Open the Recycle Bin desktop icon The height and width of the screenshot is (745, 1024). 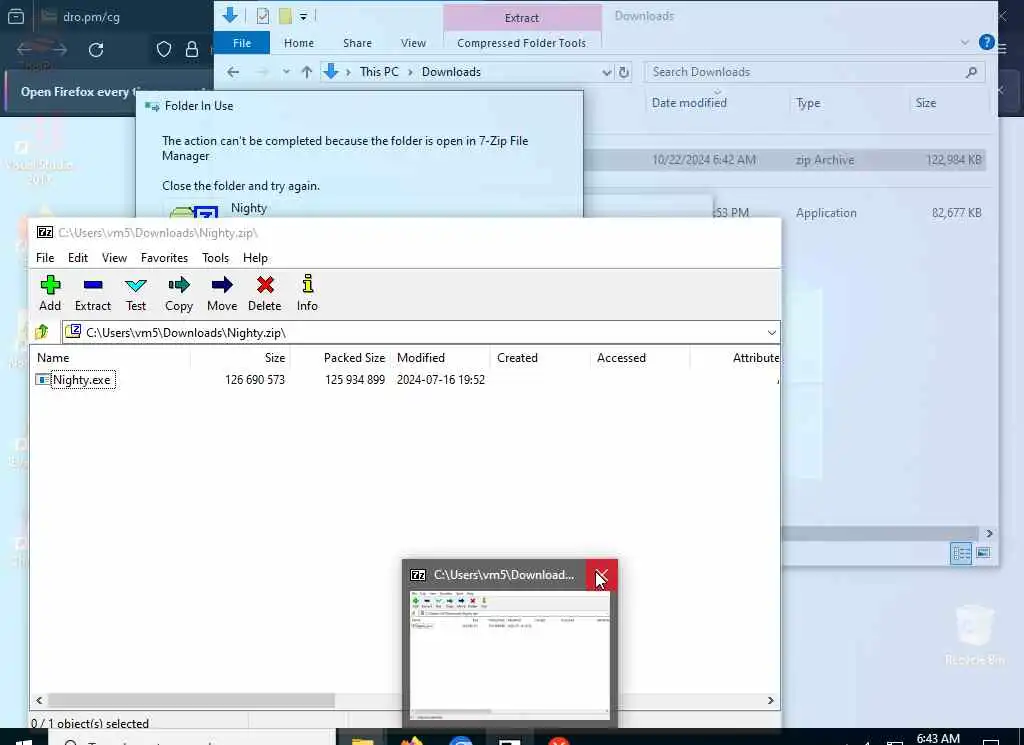pyautogui.click(x=974, y=635)
